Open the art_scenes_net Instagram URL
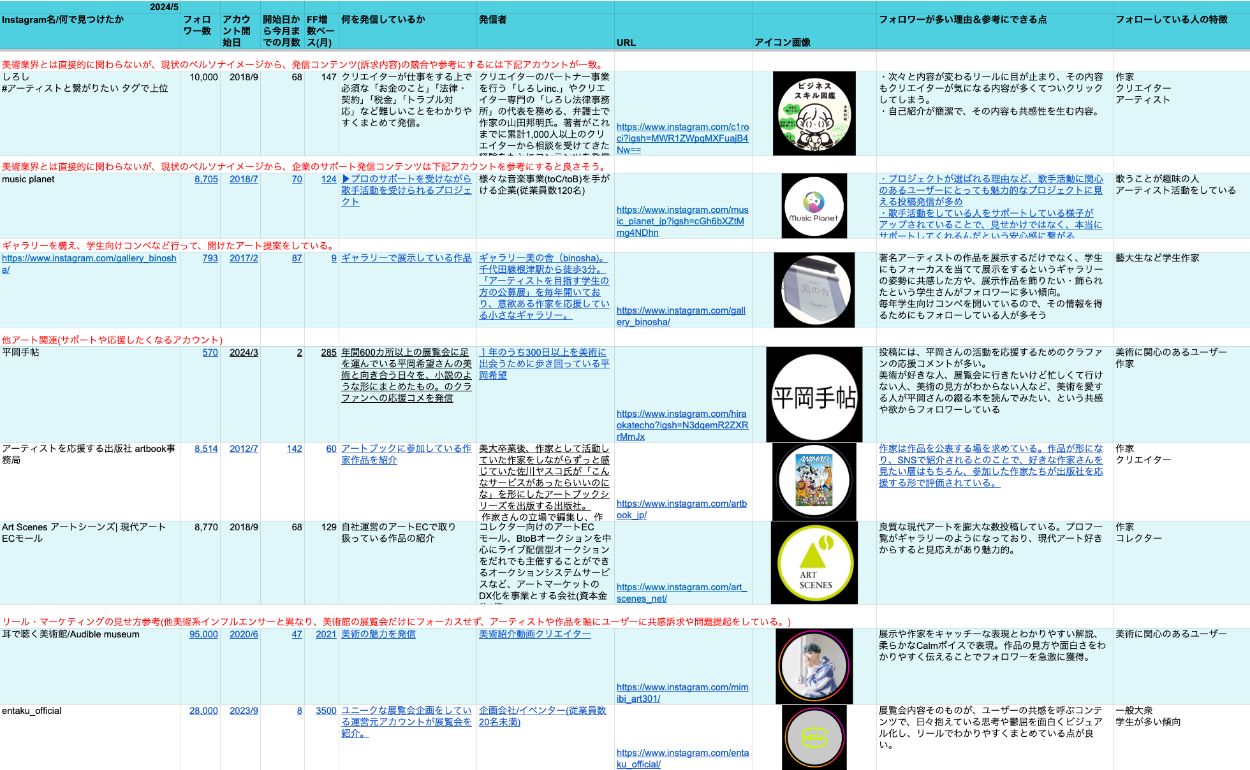Viewport: 1250px width, 770px height. (x=681, y=592)
